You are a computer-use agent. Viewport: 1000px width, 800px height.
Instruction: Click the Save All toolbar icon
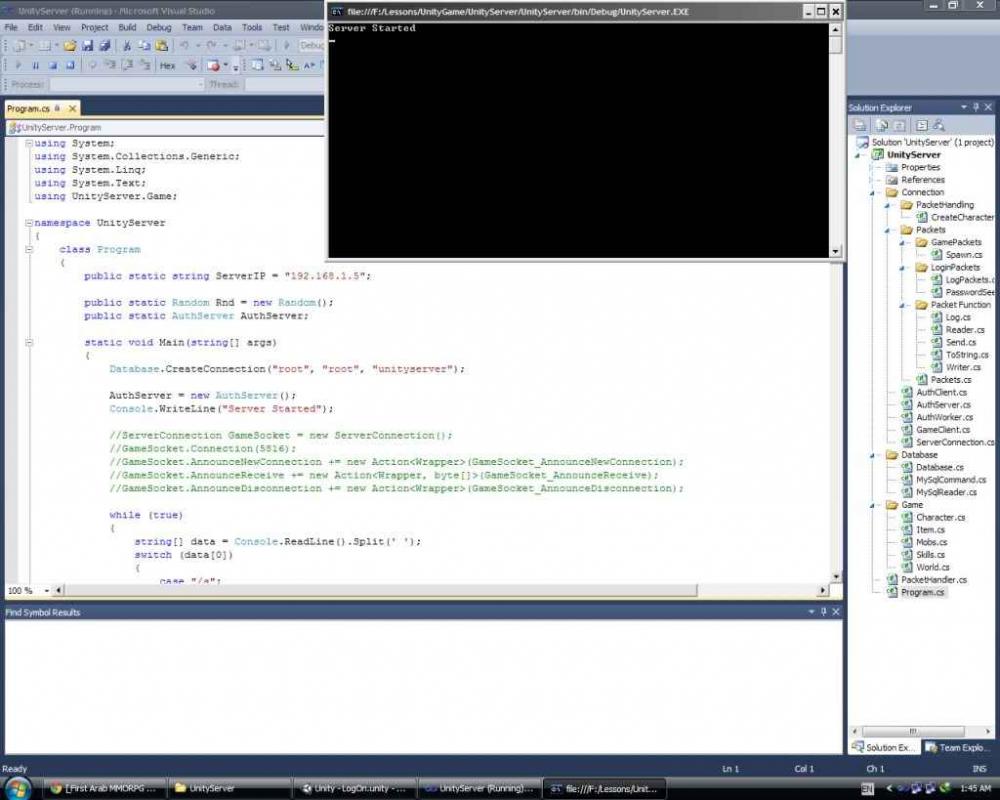(105, 46)
